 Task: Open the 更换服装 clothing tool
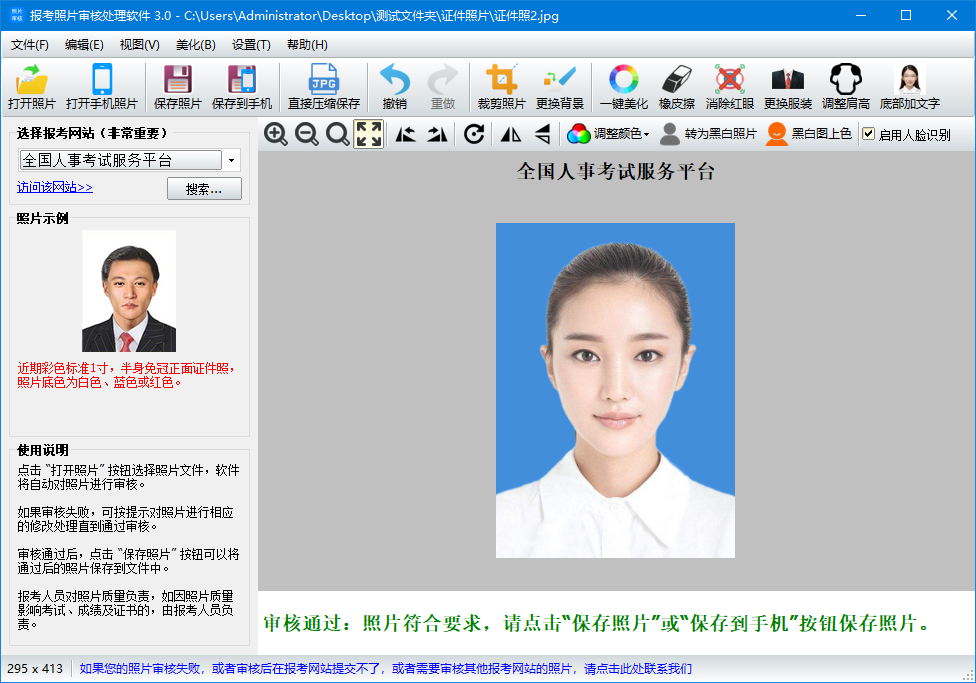[x=787, y=87]
